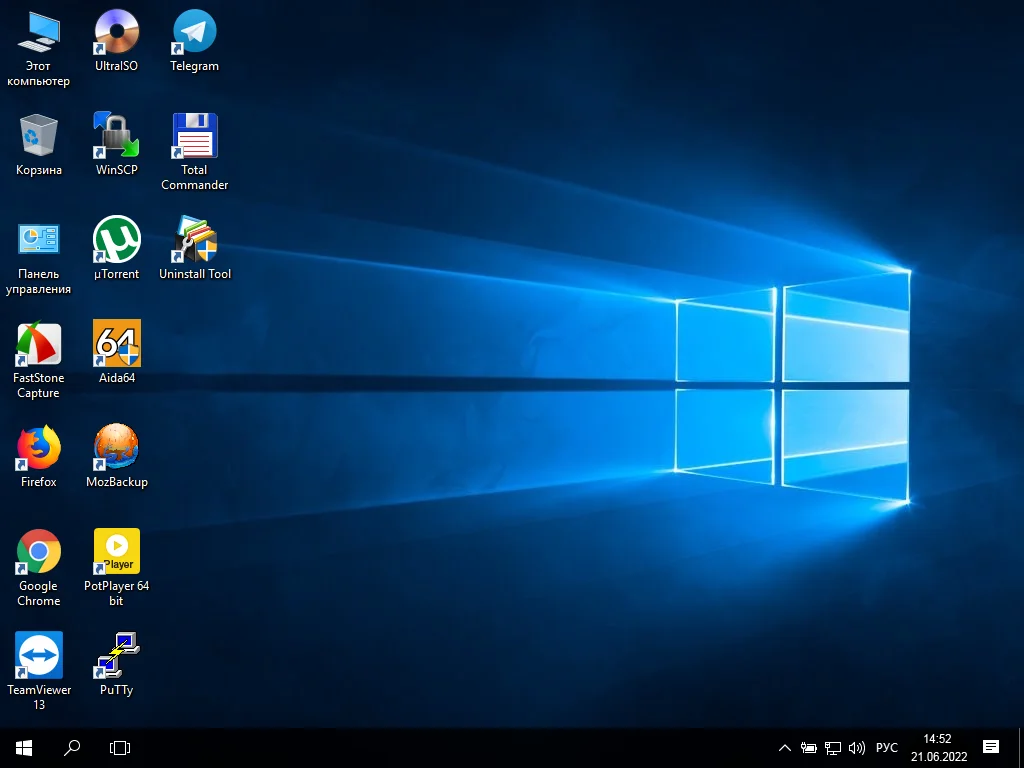Select the Aida64 desktop icon
Image resolution: width=1024 pixels, height=768 pixels.
point(116,344)
